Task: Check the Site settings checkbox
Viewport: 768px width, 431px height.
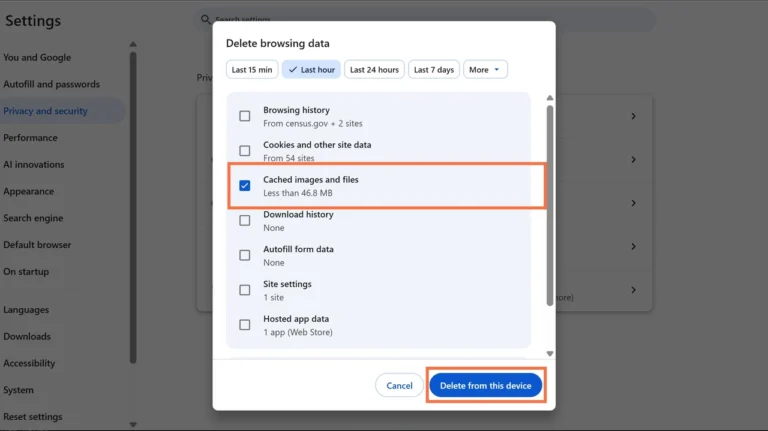Action: [x=244, y=290]
